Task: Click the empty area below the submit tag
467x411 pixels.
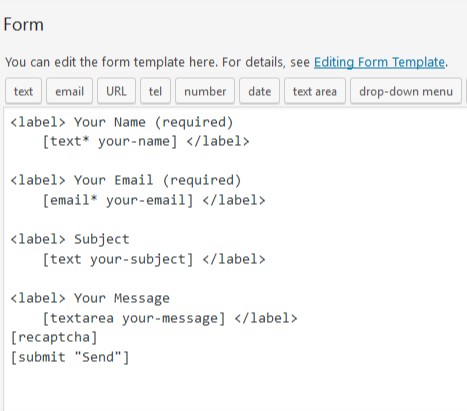Action: tap(233, 388)
